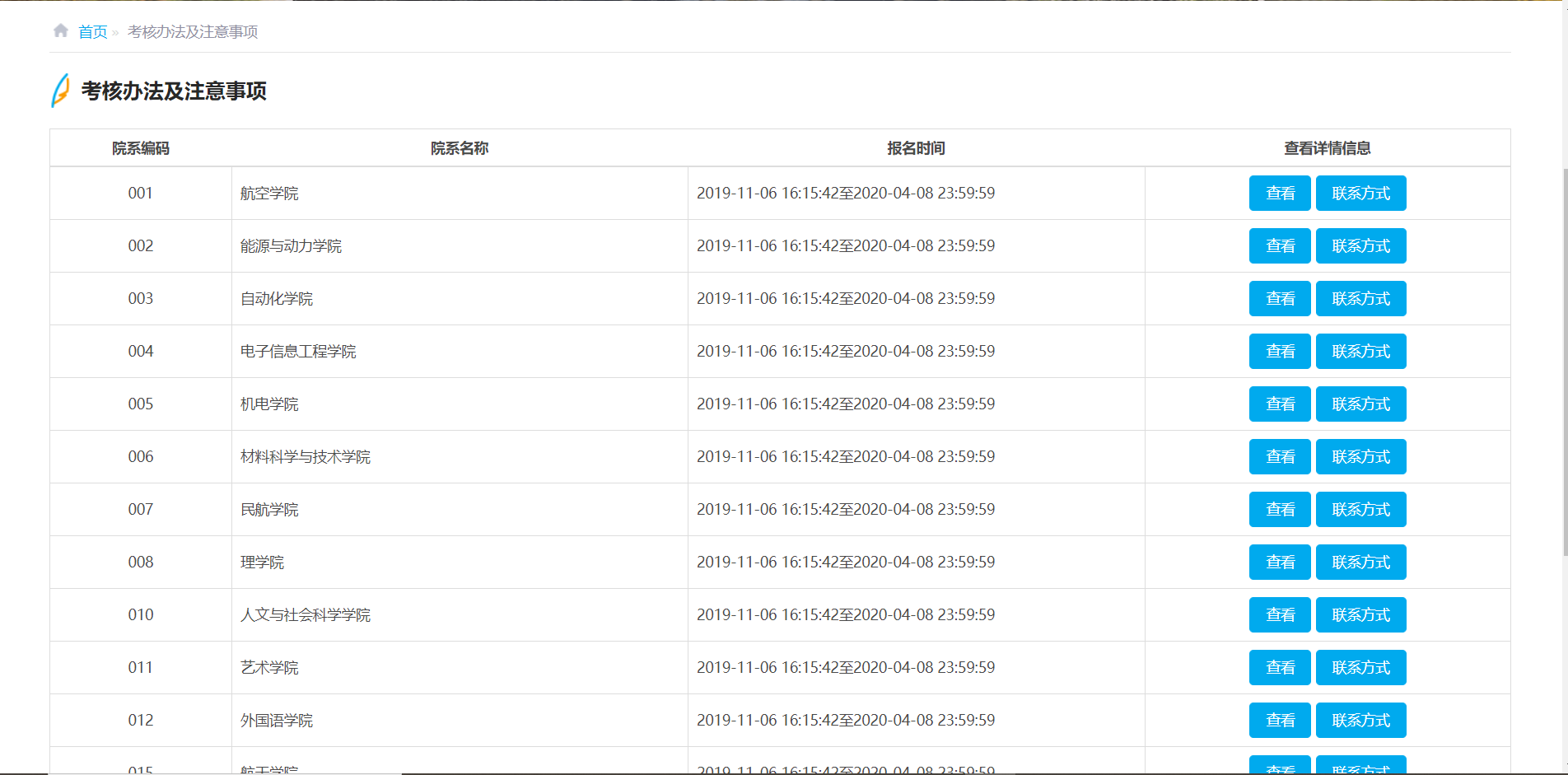Image resolution: width=1568 pixels, height=775 pixels.
Task: Click department code 002
Action: 141,245
